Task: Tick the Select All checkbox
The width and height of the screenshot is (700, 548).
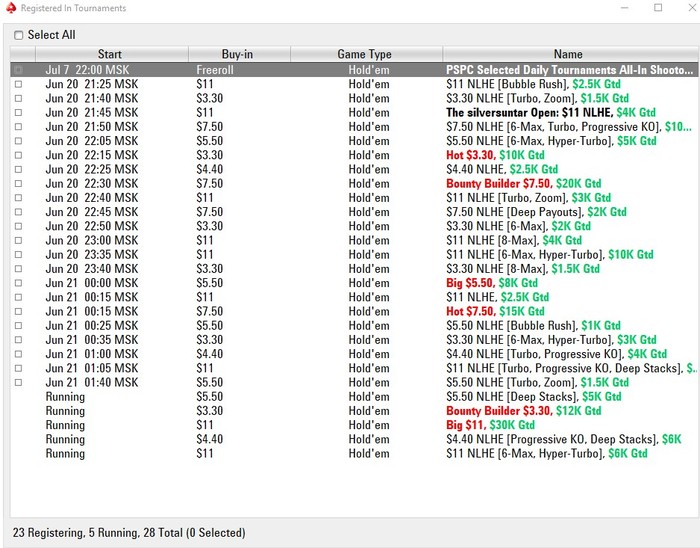Action: click(x=18, y=35)
